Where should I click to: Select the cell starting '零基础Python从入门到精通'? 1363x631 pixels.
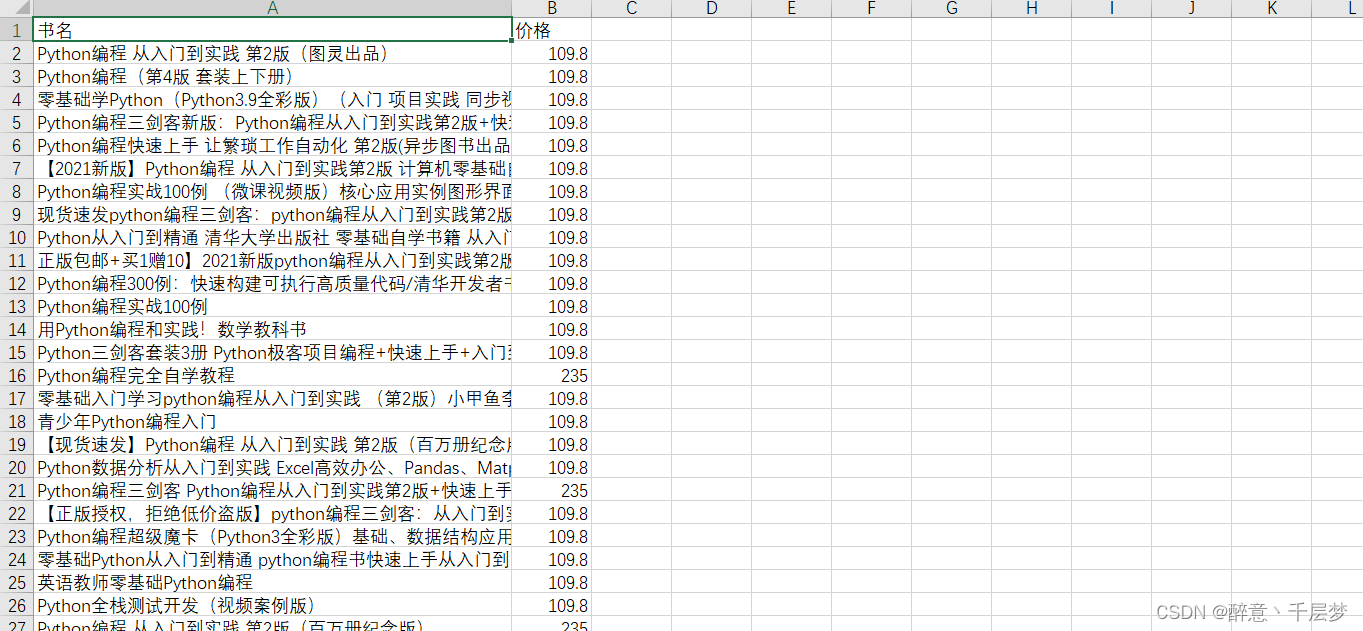(x=272, y=559)
